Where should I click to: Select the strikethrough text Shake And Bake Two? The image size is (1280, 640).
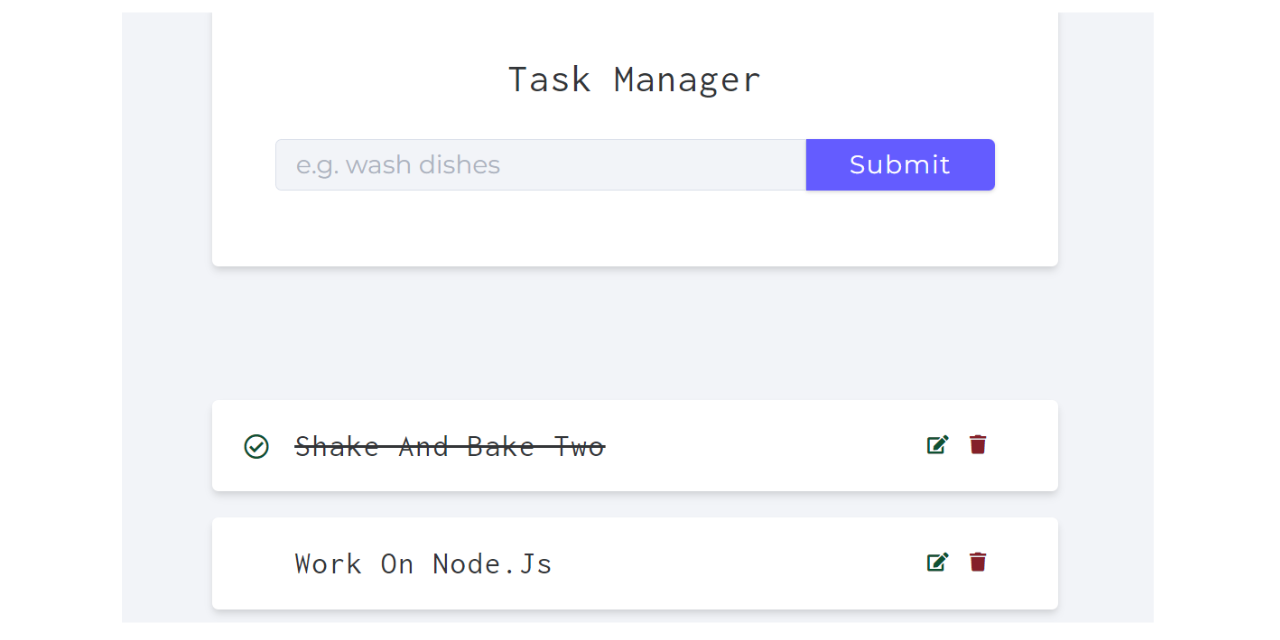pyautogui.click(x=449, y=446)
